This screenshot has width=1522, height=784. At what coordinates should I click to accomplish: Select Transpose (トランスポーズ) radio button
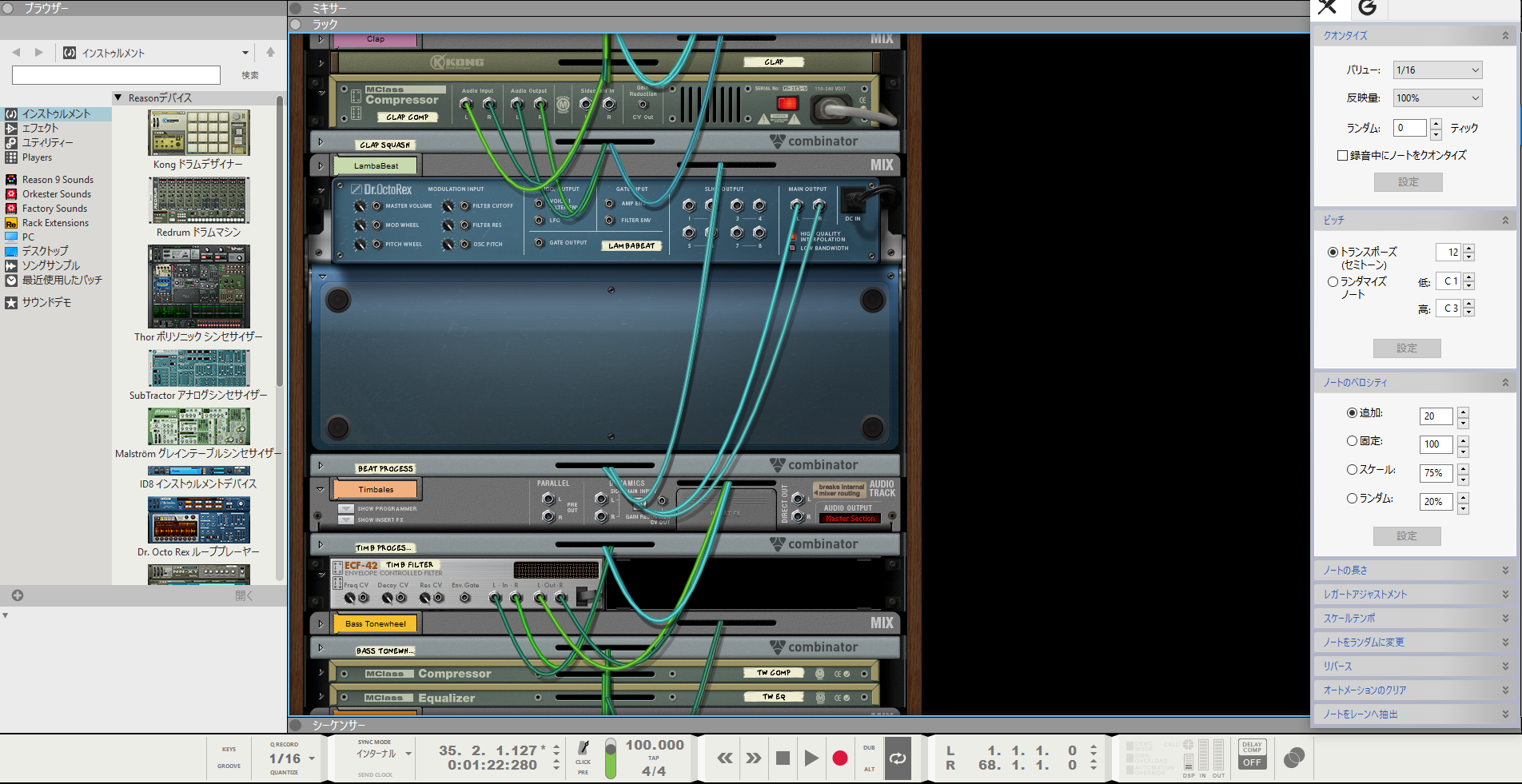(1333, 252)
